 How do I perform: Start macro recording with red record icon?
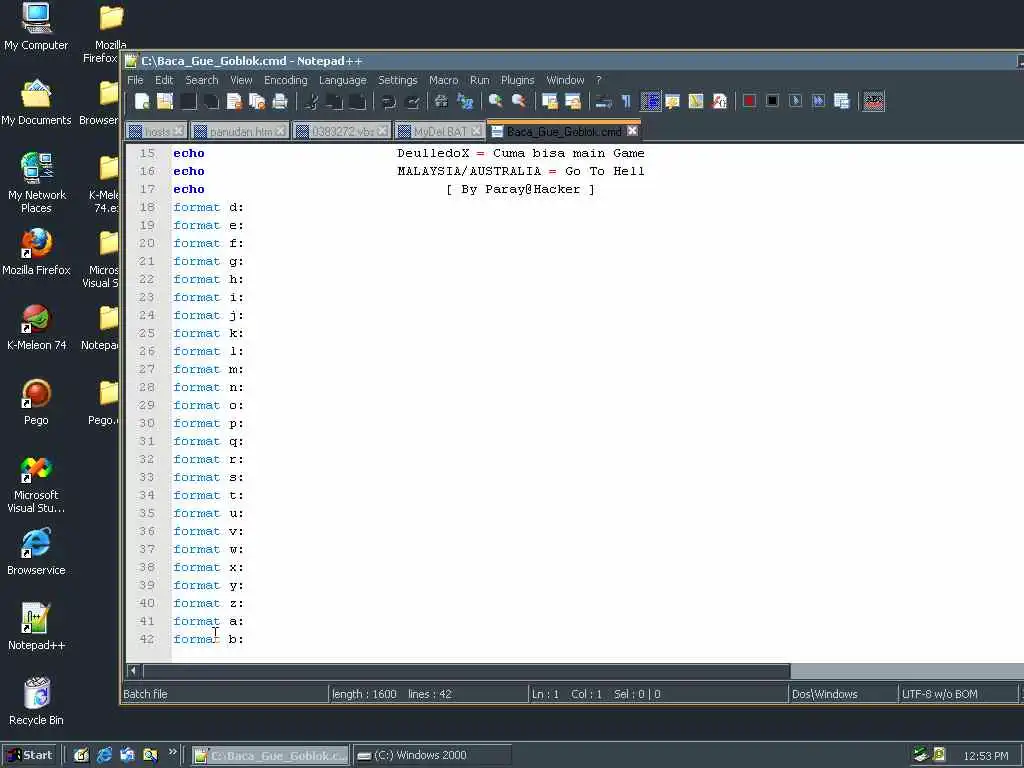pos(750,101)
